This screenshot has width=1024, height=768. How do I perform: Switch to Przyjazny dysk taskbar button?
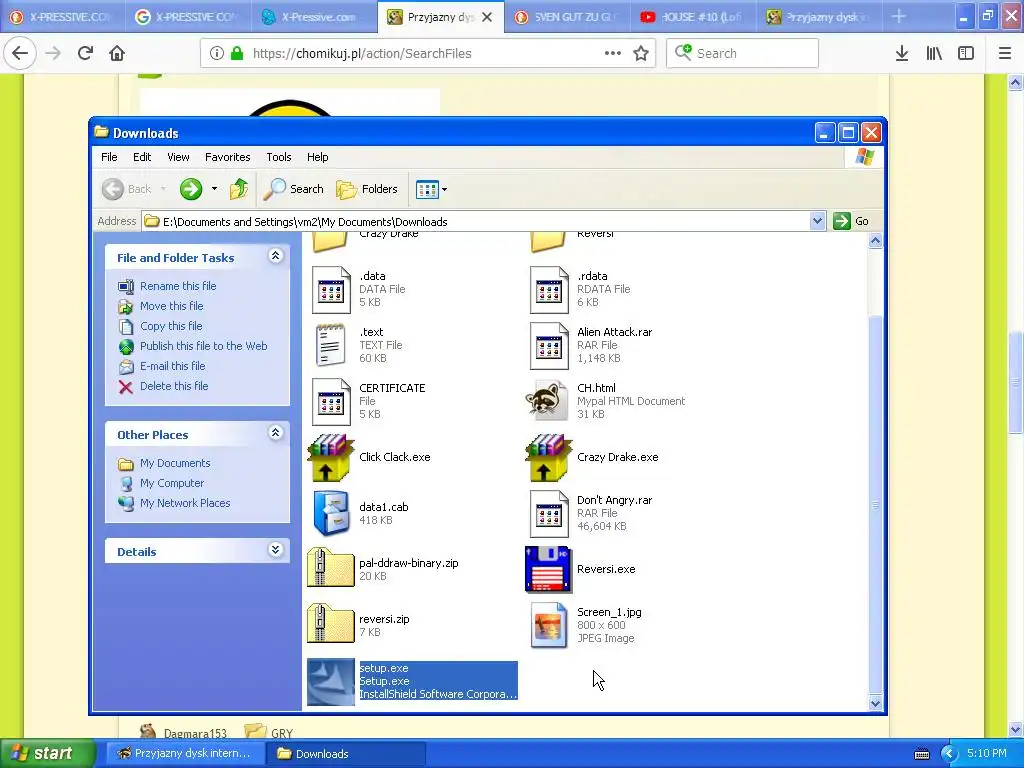coord(185,754)
